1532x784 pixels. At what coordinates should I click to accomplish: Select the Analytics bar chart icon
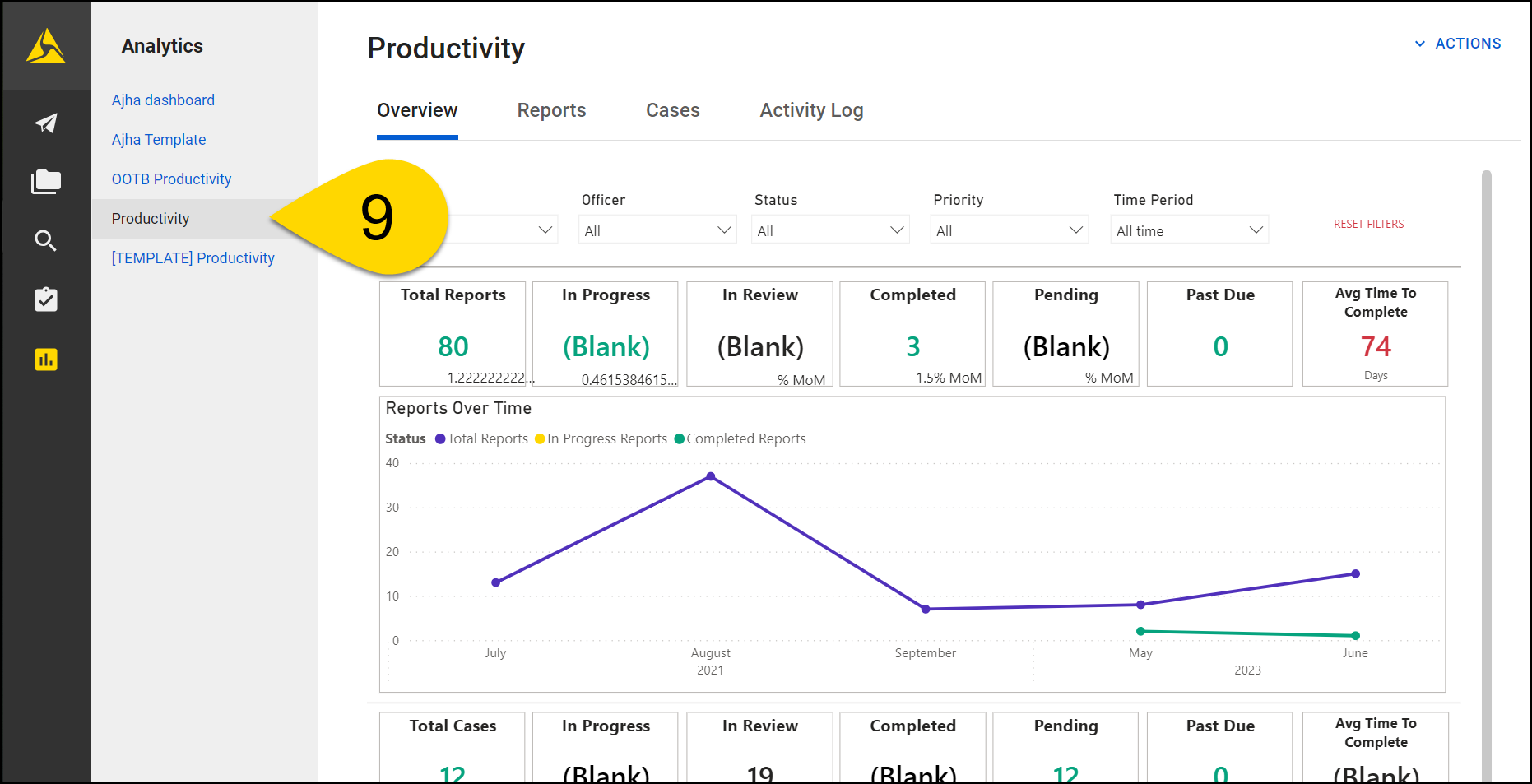[x=45, y=360]
